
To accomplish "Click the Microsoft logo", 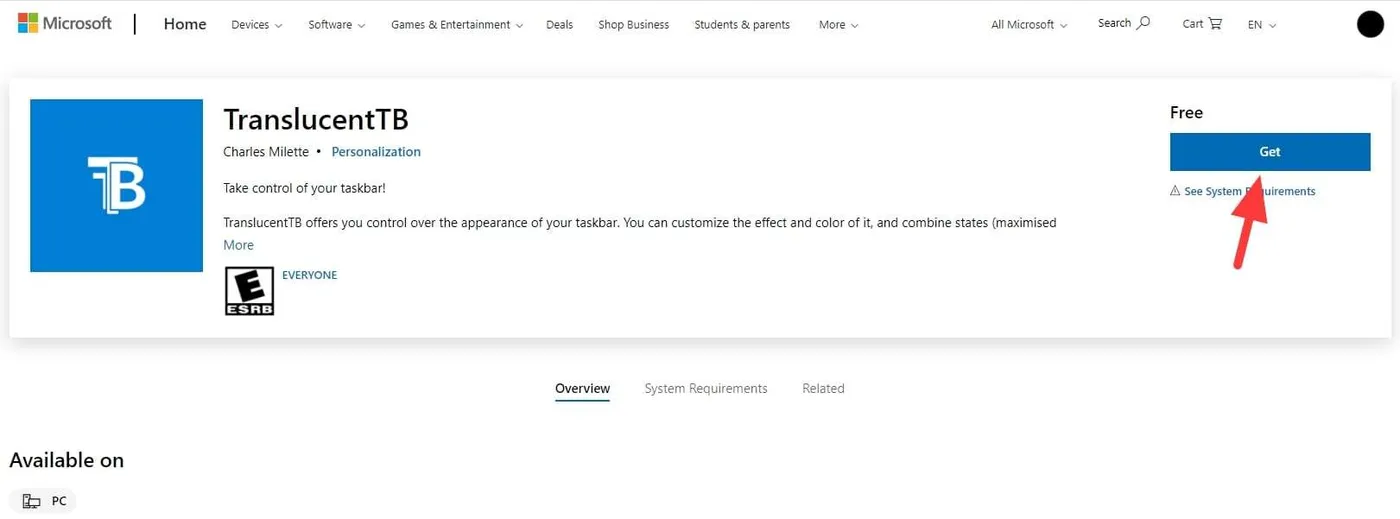I will [65, 23].
